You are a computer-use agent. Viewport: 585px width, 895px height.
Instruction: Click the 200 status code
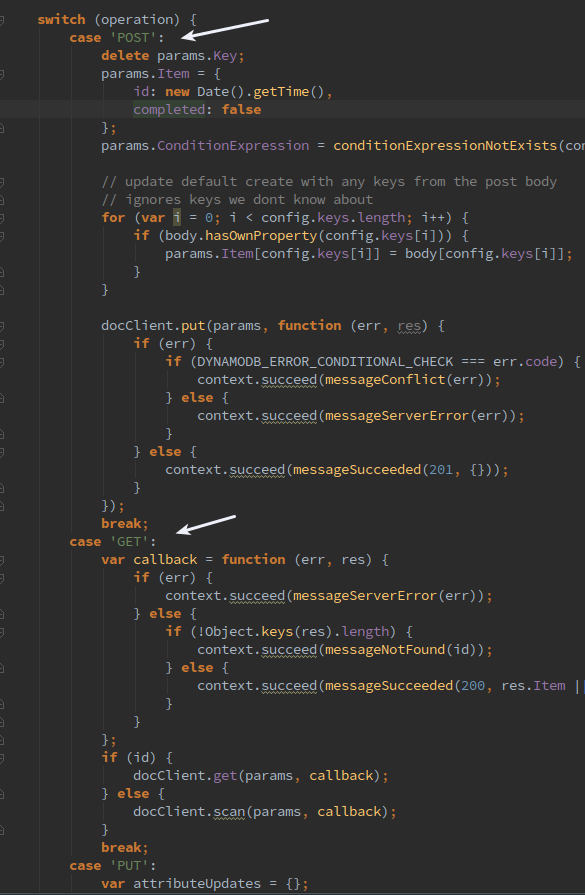pyautogui.click(x=473, y=686)
